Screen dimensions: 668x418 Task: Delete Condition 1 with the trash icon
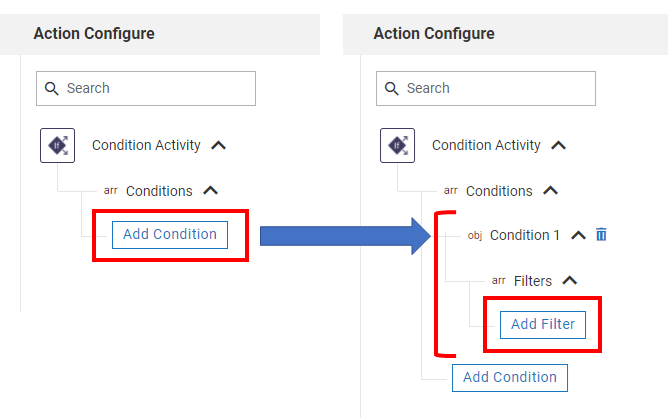coord(601,235)
